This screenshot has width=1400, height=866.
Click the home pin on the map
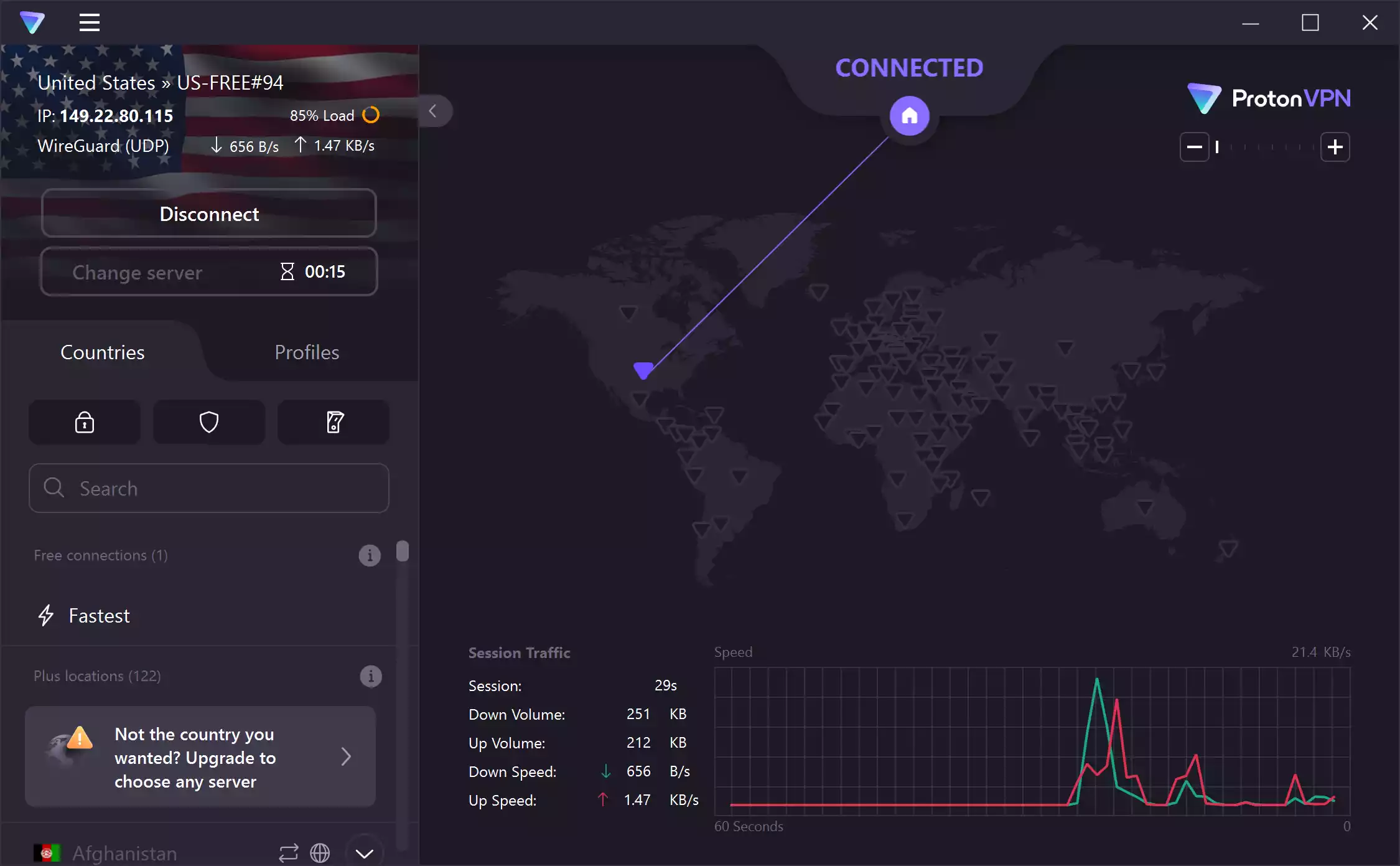pyautogui.click(x=910, y=115)
